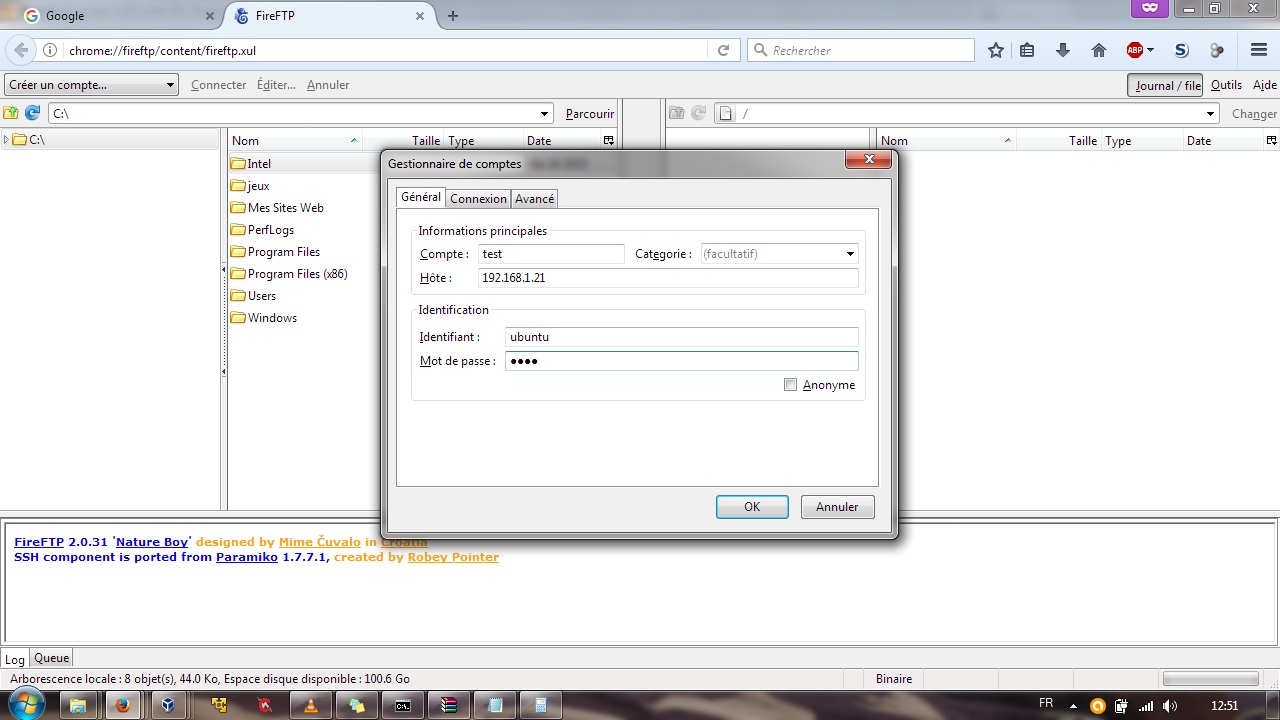The image size is (1280, 720).
Task: Open the Créer un compte dropdown
Action: point(91,85)
